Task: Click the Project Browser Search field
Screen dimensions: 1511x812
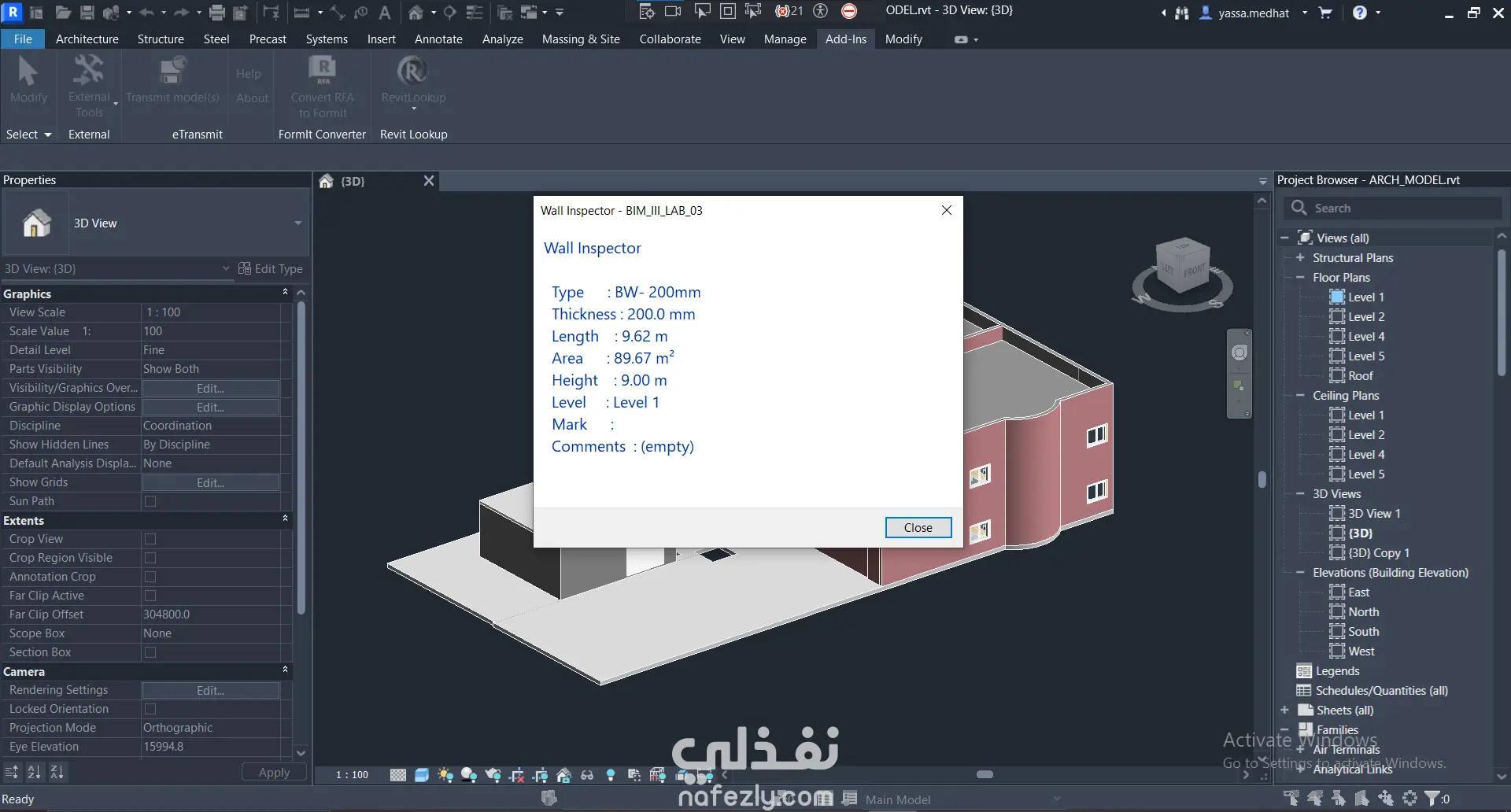Action: (1392, 208)
